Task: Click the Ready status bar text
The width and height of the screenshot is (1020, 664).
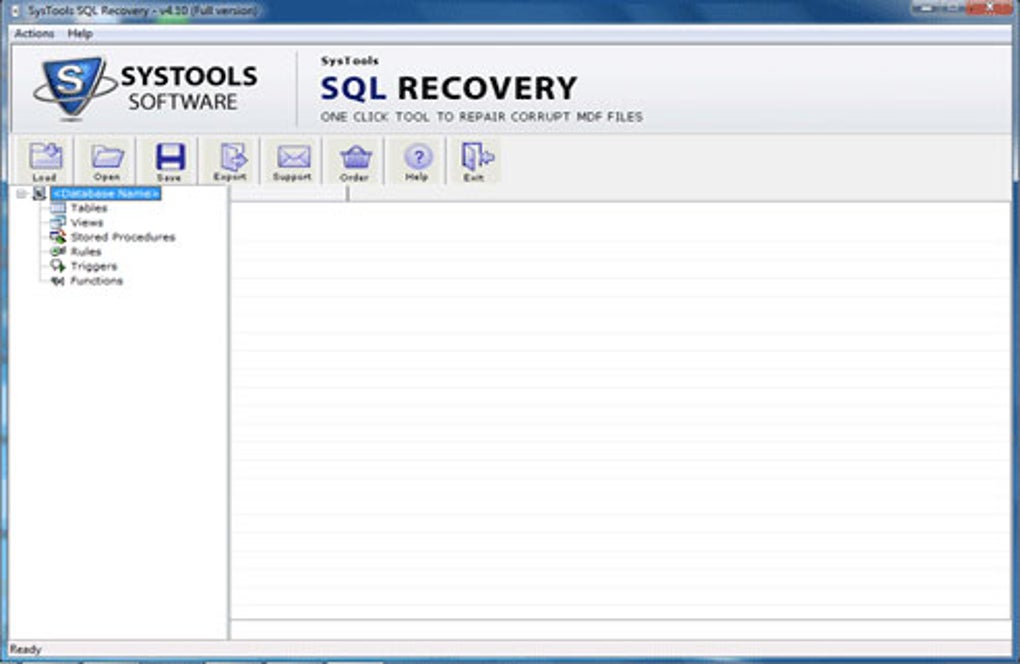Action: point(25,649)
